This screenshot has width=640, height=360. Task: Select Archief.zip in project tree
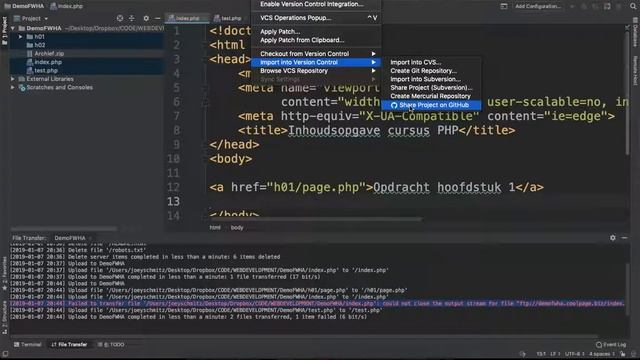[x=49, y=53]
